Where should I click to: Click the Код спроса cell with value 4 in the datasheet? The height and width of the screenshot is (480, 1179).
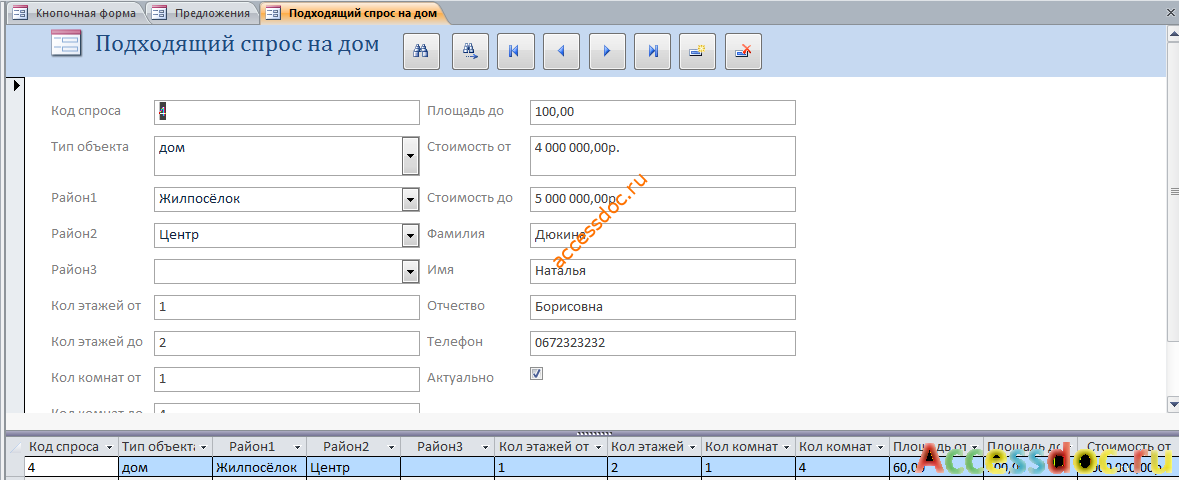point(71,466)
